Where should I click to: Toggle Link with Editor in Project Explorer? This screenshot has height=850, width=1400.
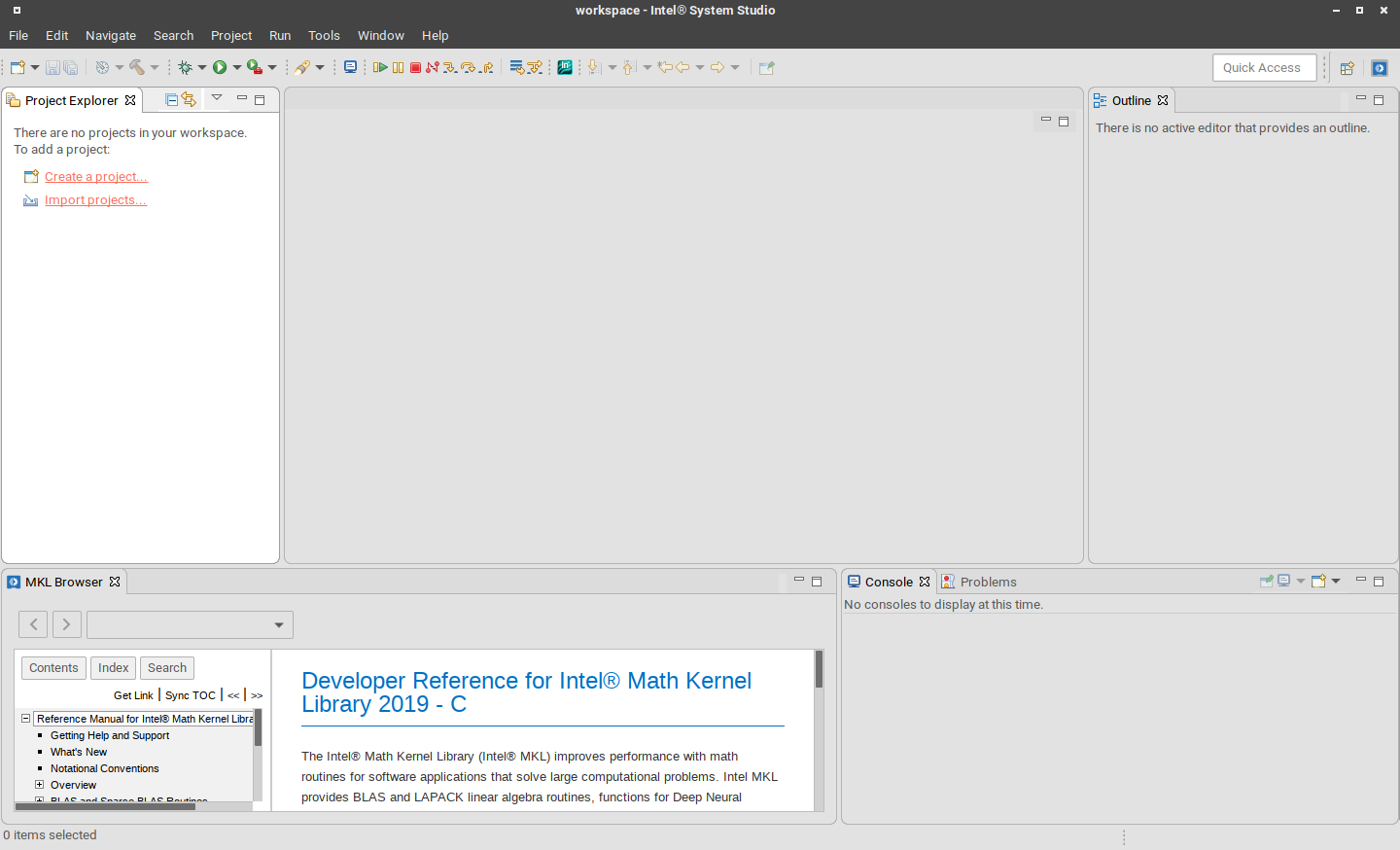pos(189,99)
